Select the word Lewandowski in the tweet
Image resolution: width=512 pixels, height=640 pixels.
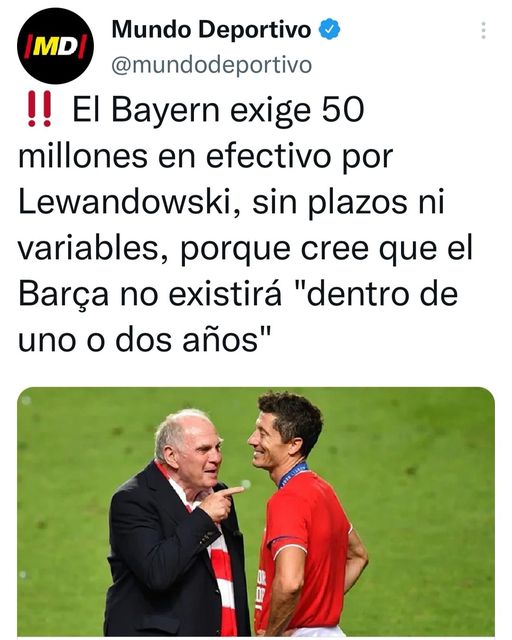pos(125,203)
